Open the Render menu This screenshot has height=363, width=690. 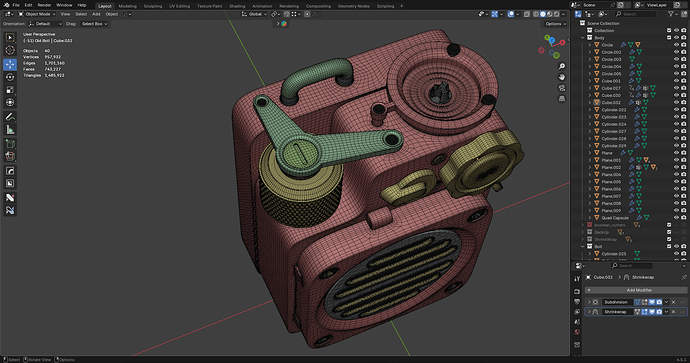[44, 5]
